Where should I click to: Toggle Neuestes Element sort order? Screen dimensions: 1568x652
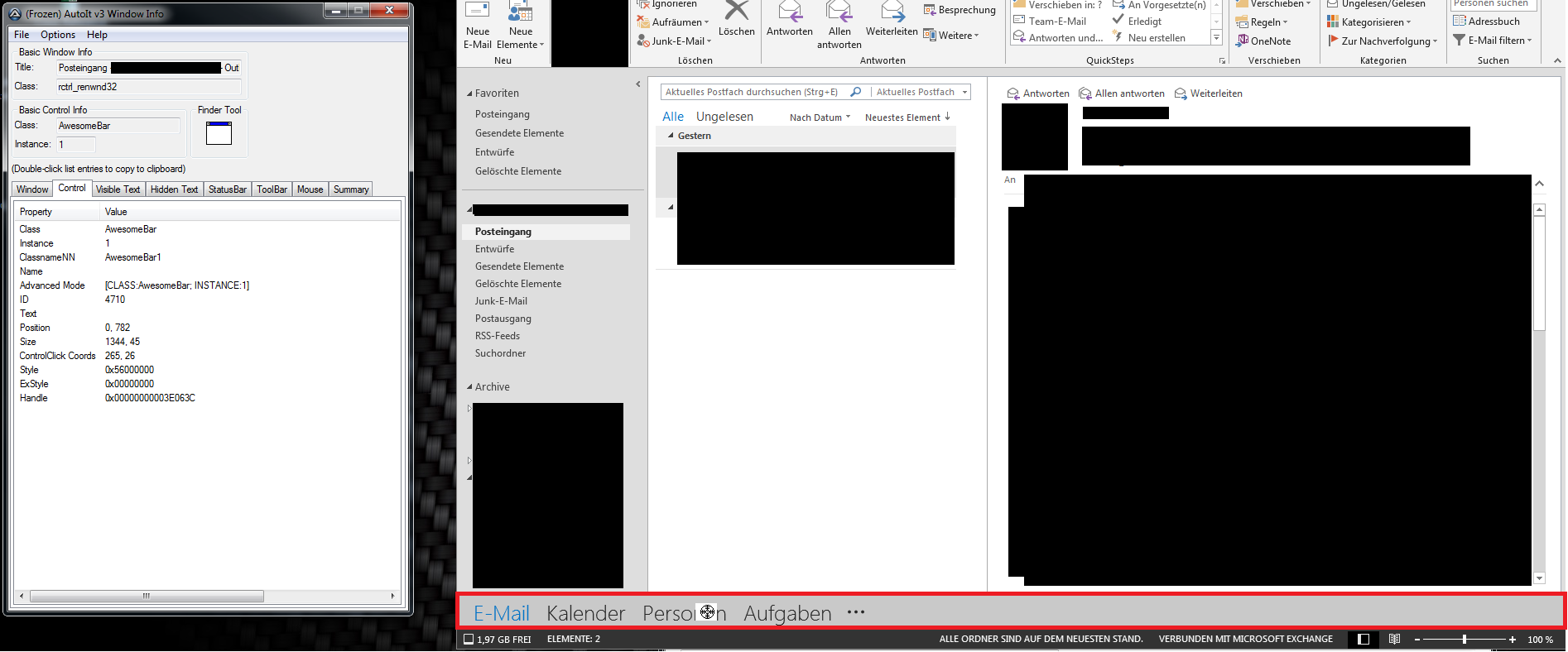(907, 117)
